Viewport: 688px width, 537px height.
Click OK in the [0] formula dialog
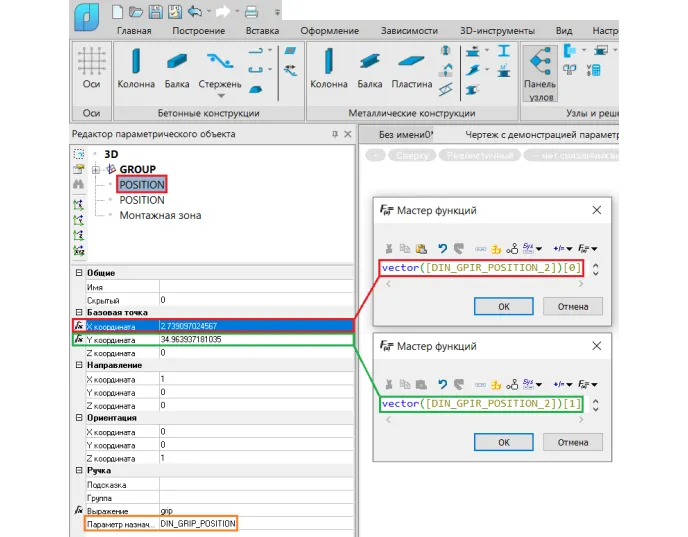pyautogui.click(x=504, y=306)
